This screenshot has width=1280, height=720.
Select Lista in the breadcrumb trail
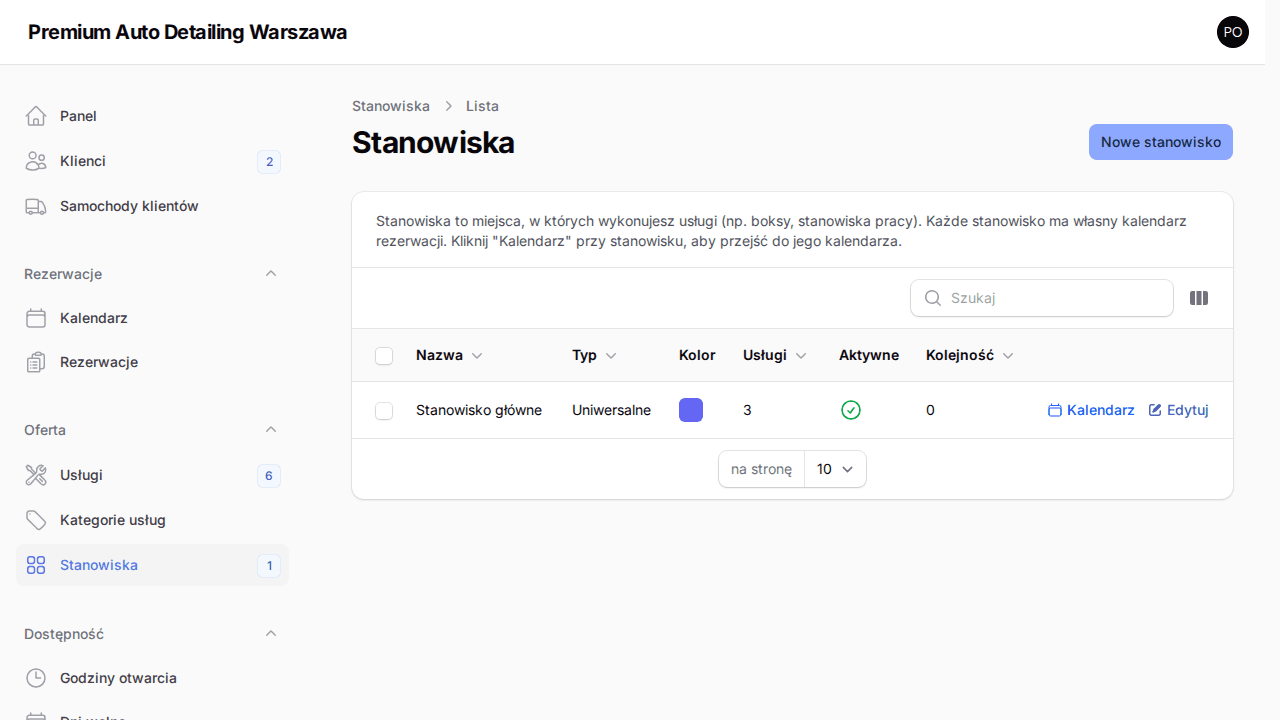(x=482, y=106)
